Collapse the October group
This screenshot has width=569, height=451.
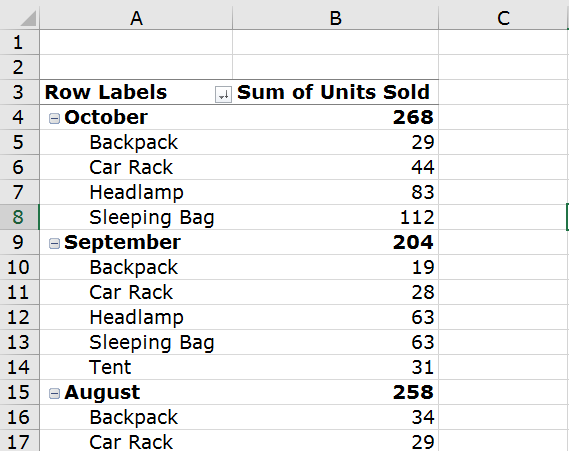pyautogui.click(x=54, y=118)
